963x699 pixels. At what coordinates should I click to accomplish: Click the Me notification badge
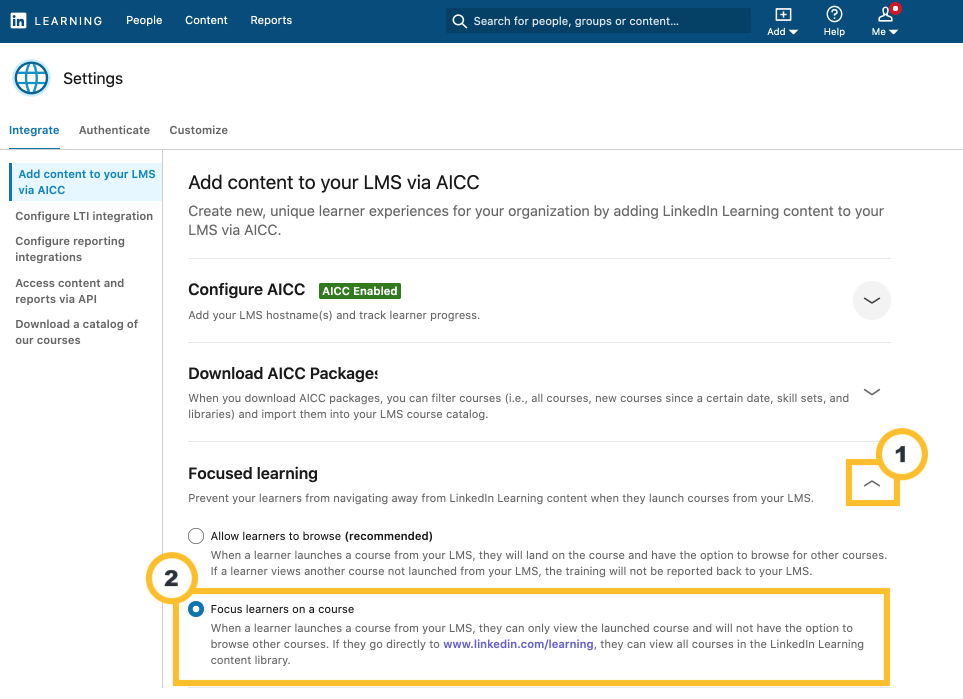tap(892, 10)
